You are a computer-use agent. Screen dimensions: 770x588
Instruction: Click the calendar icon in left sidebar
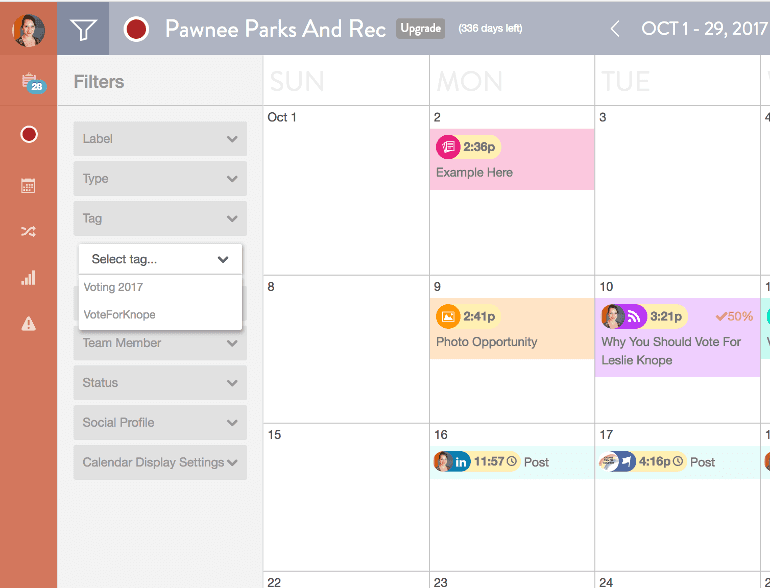[x=28, y=185]
